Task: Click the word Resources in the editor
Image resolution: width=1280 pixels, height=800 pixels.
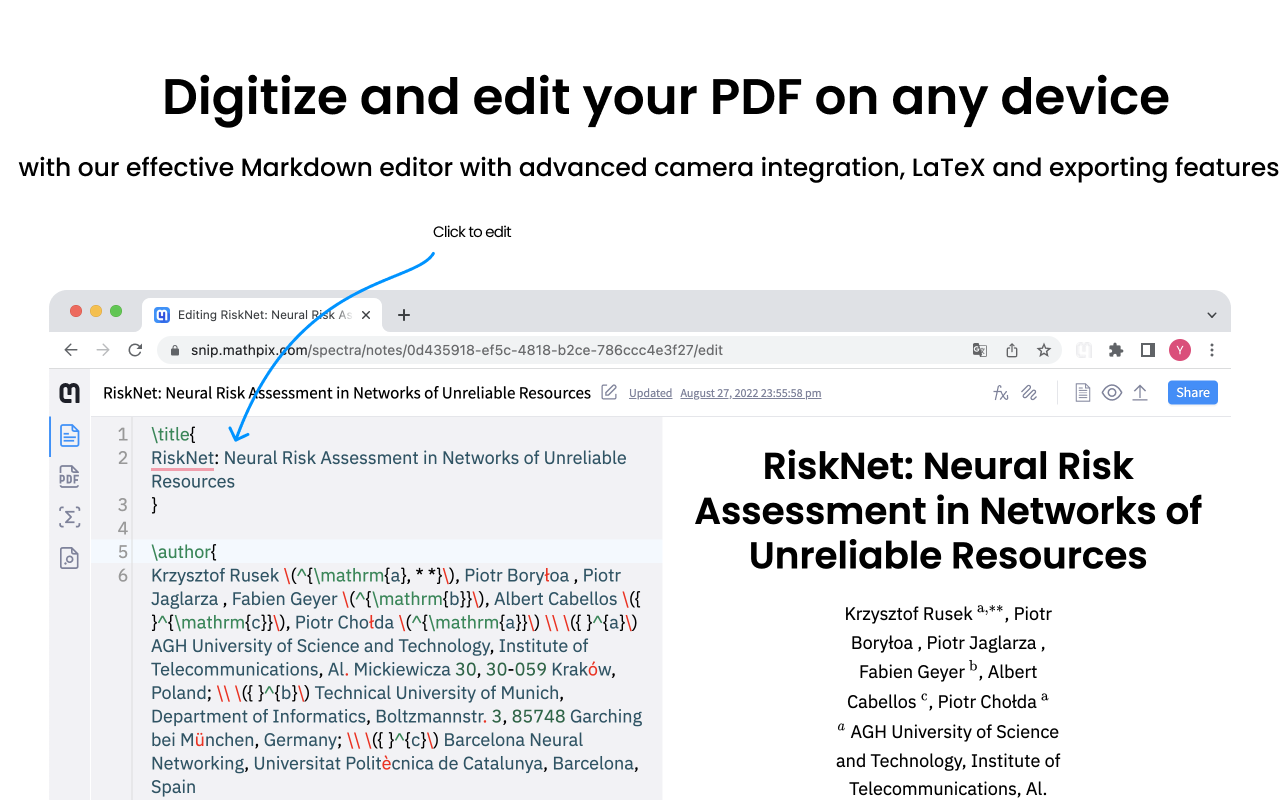Action: [x=193, y=481]
